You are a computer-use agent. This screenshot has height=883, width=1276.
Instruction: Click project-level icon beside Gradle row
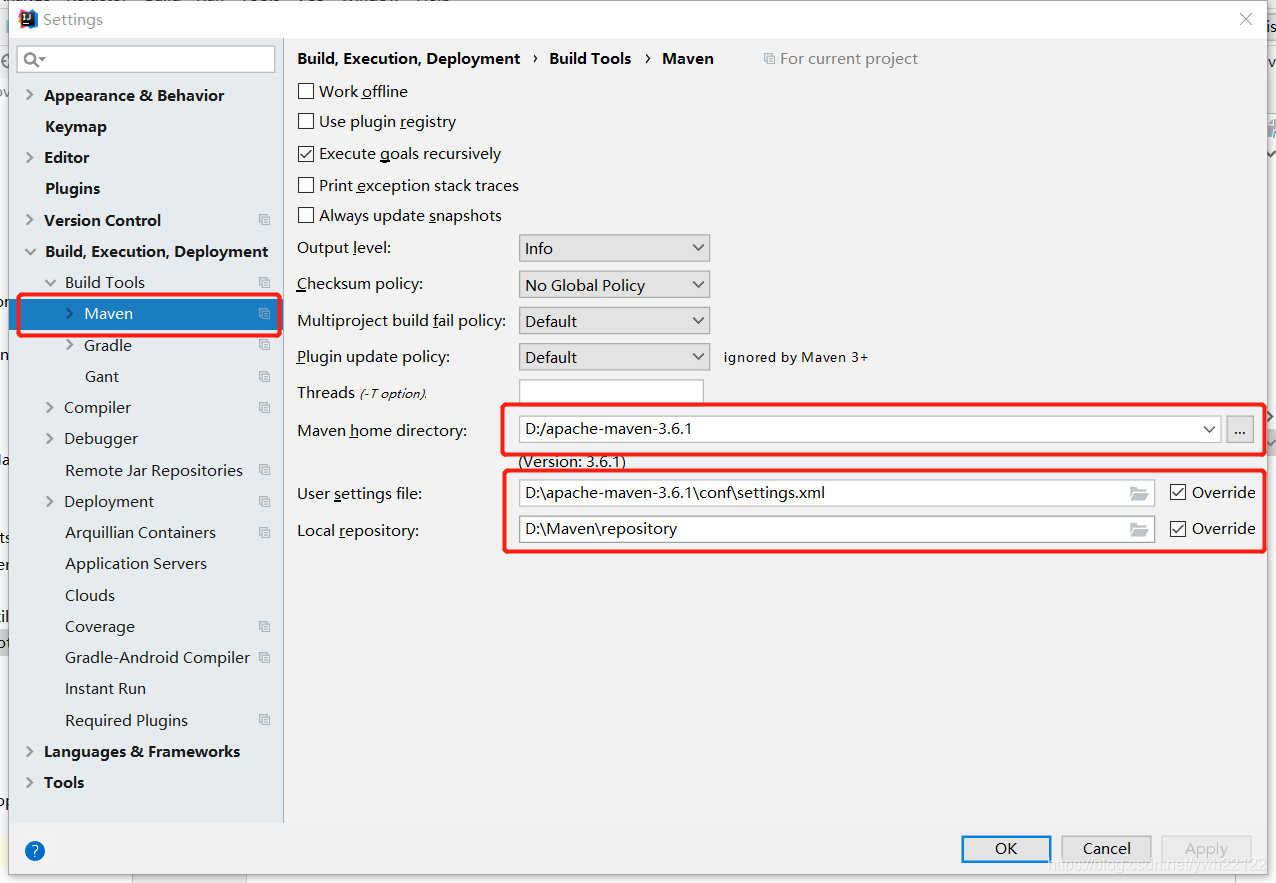pyautogui.click(x=265, y=345)
